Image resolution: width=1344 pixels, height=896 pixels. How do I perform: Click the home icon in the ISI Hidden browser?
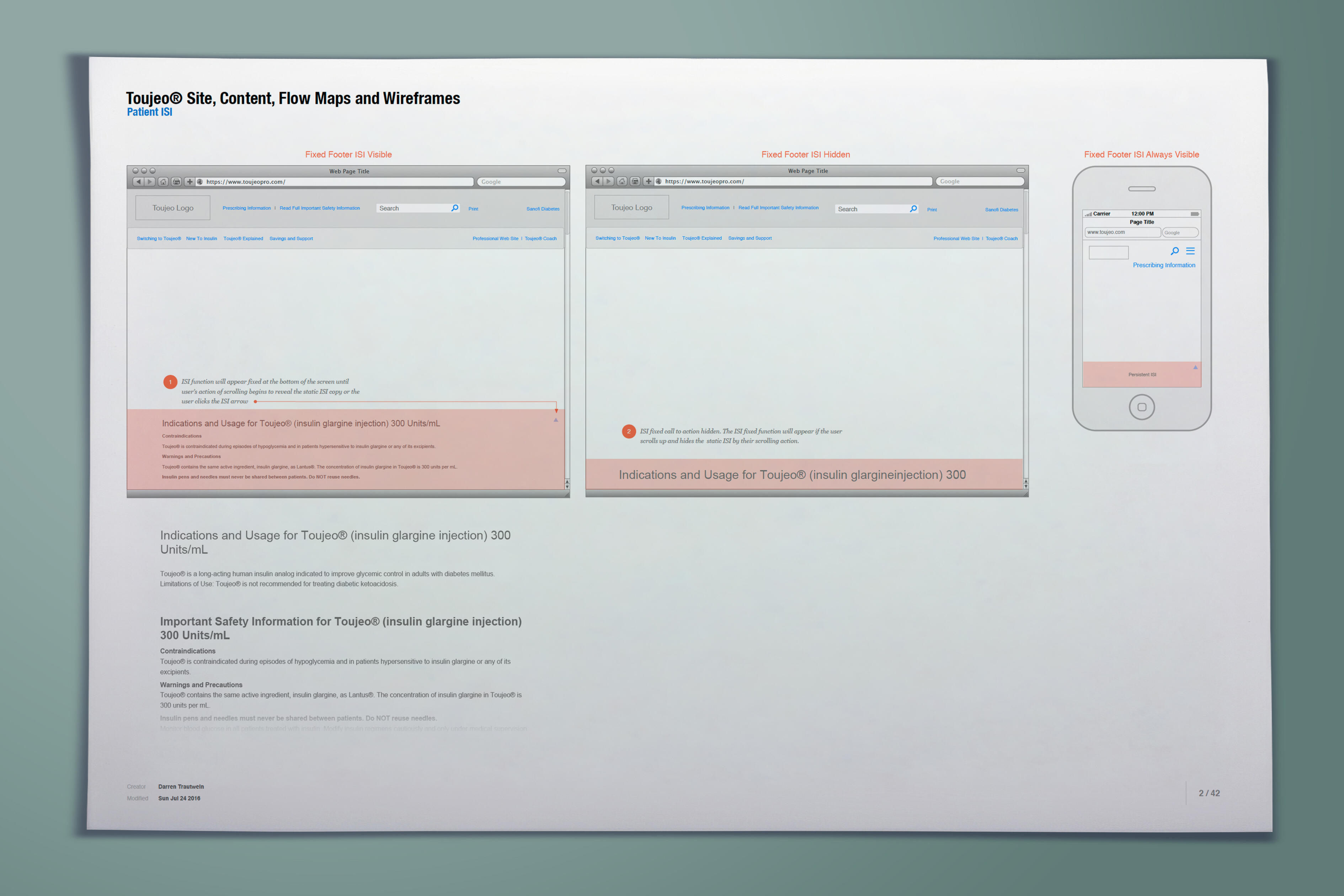tap(622, 181)
